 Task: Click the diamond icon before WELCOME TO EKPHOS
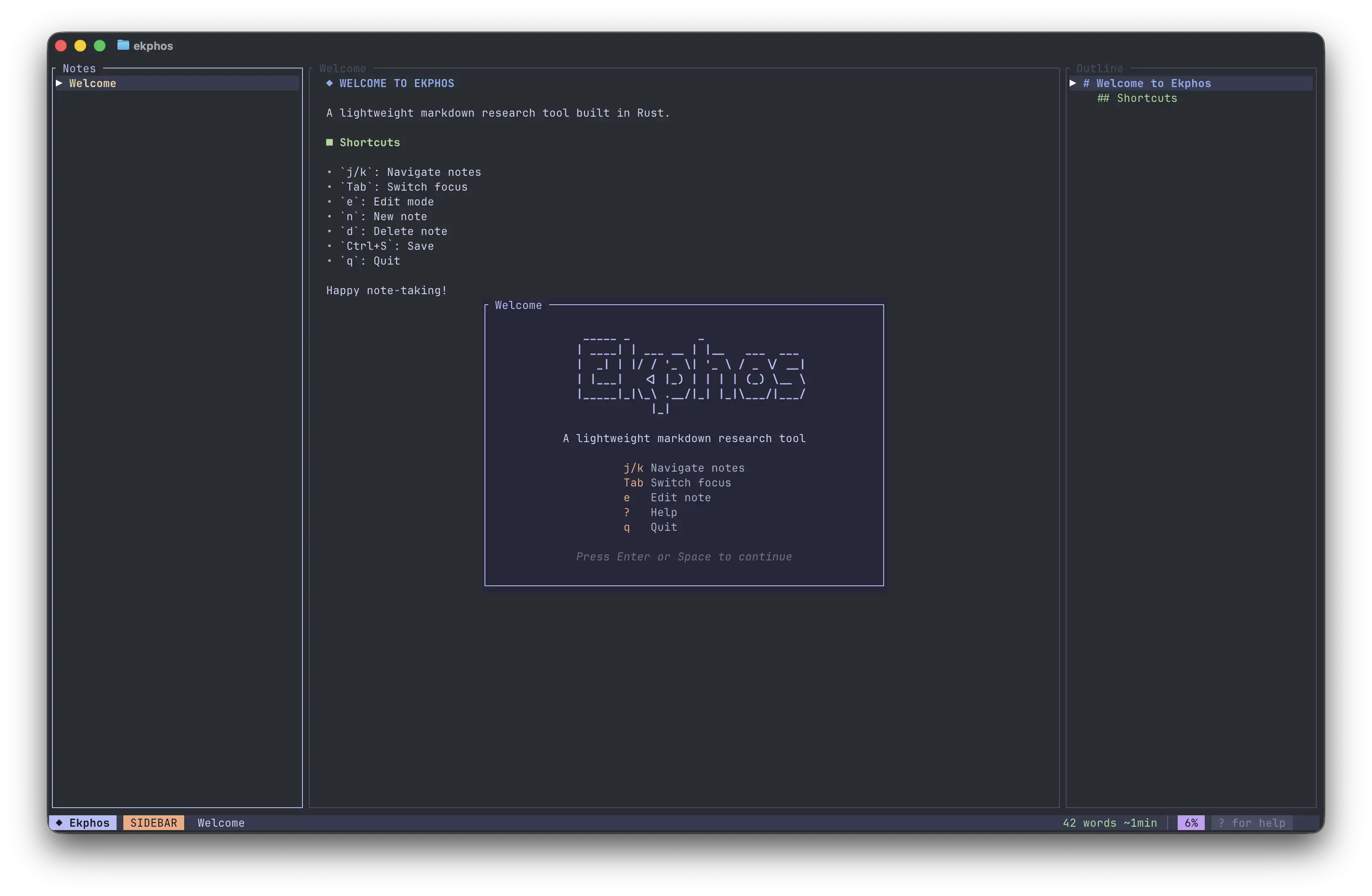pyautogui.click(x=329, y=83)
